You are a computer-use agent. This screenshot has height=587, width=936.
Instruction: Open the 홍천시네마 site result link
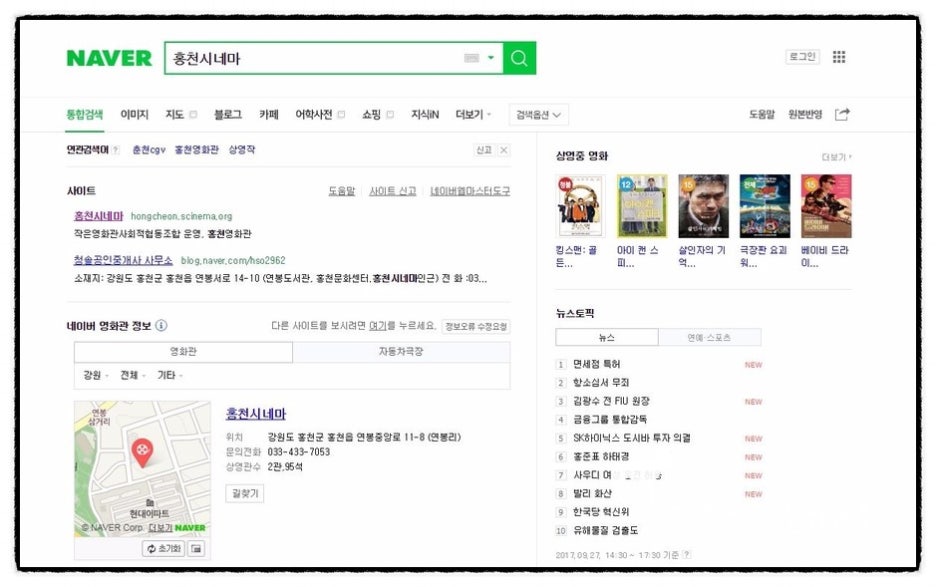[x=98, y=216]
